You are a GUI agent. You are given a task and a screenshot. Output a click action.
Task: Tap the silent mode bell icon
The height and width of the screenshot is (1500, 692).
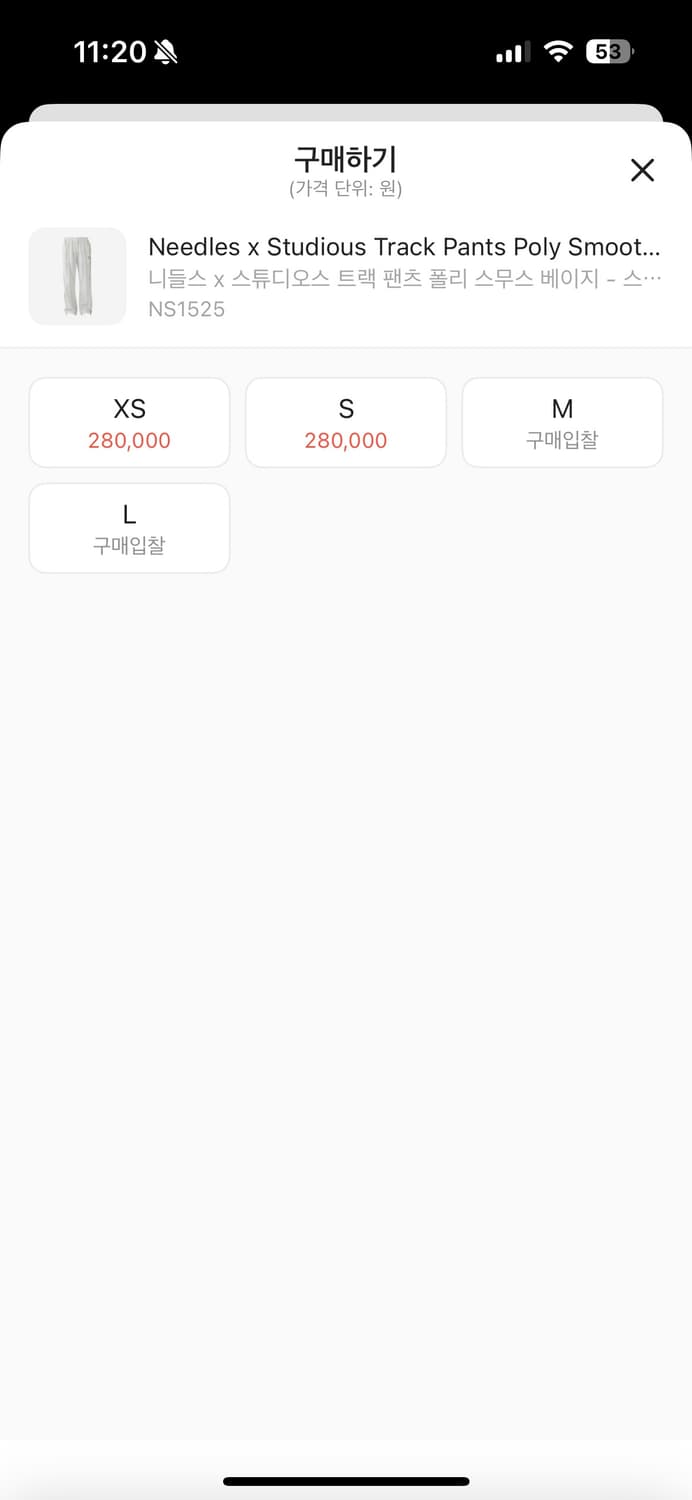pyautogui.click(x=166, y=52)
